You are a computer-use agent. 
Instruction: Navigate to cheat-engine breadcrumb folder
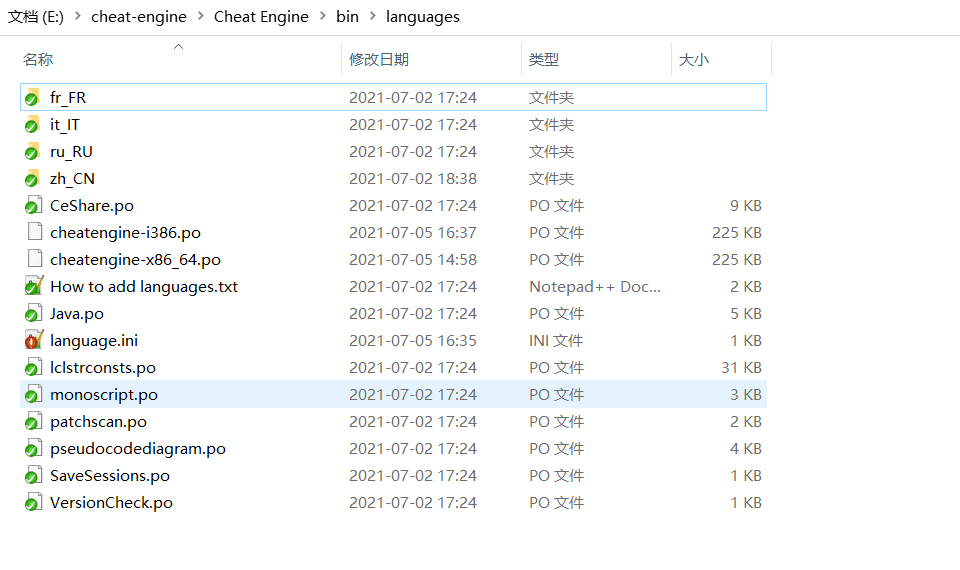(139, 17)
